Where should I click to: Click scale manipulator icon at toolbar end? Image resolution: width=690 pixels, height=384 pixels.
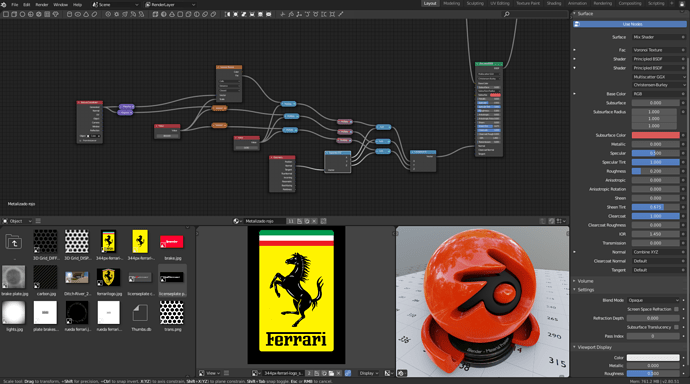pos(341,14)
